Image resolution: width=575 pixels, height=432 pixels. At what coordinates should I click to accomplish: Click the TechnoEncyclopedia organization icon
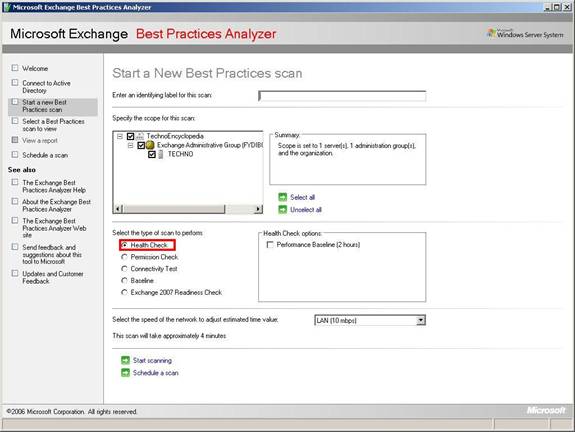(x=140, y=136)
